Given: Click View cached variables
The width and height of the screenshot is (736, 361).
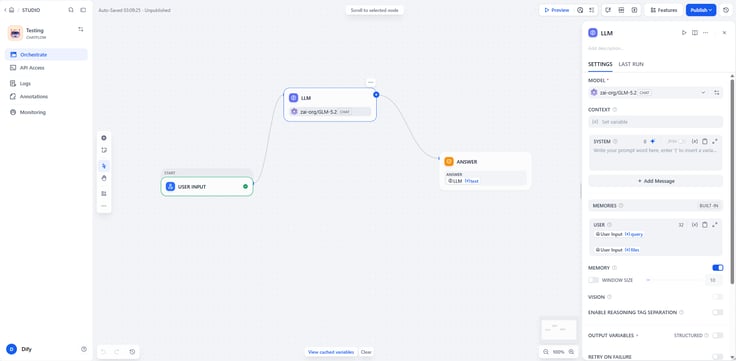Looking at the screenshot, I should pyautogui.click(x=331, y=352).
